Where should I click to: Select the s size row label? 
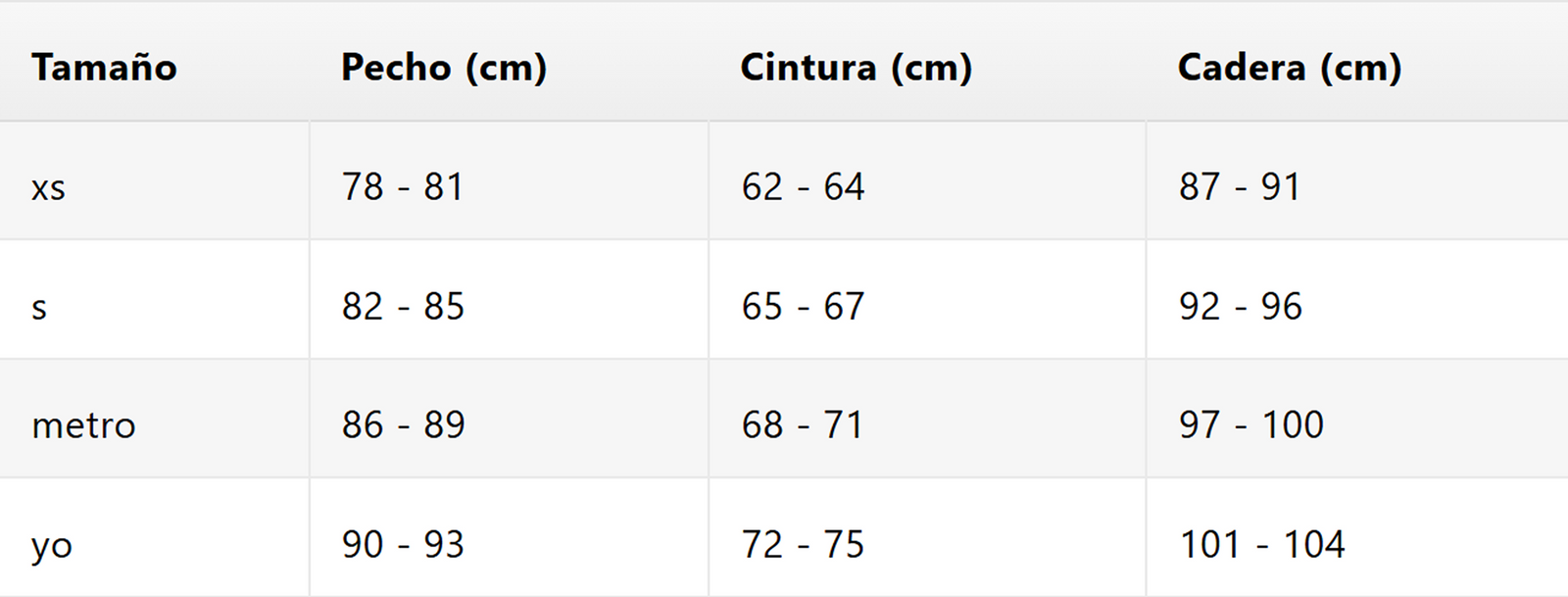pyautogui.click(x=39, y=307)
